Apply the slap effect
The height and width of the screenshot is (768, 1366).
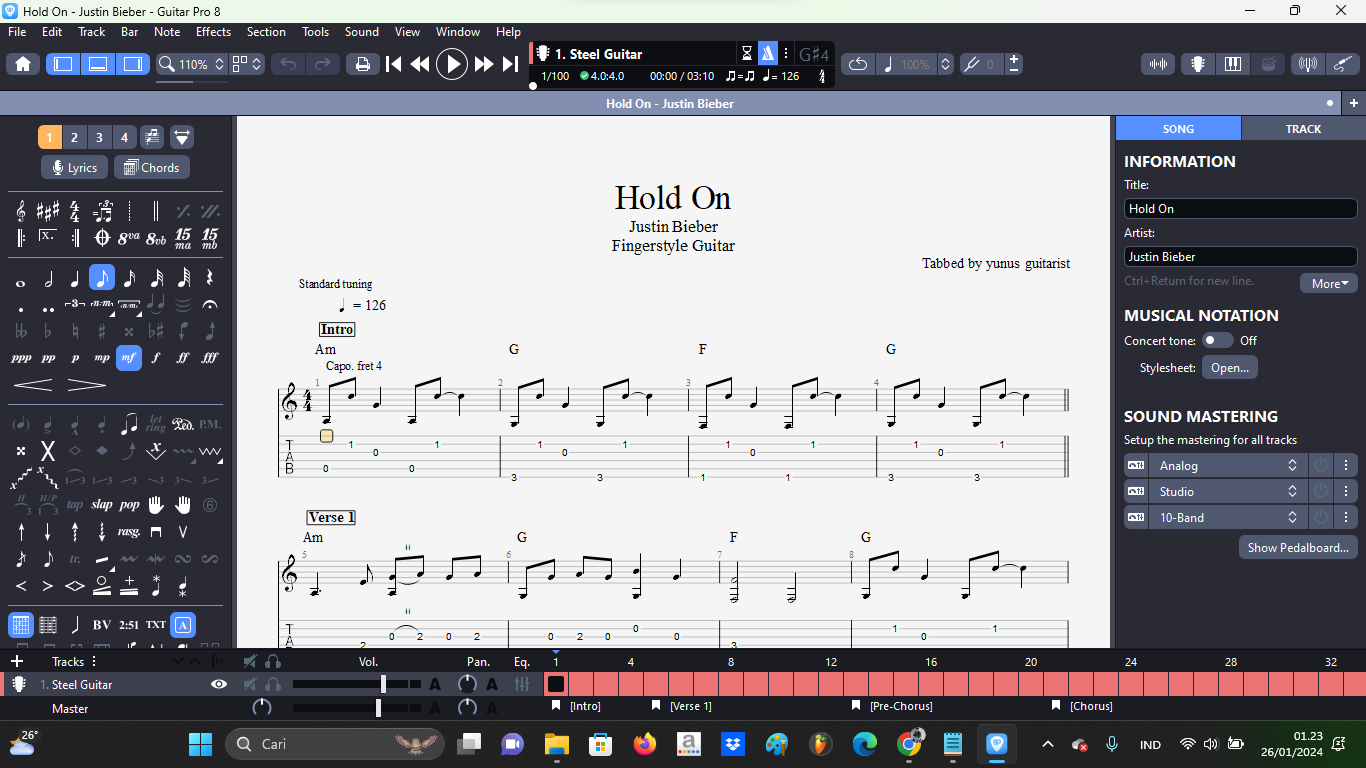tap(102, 505)
